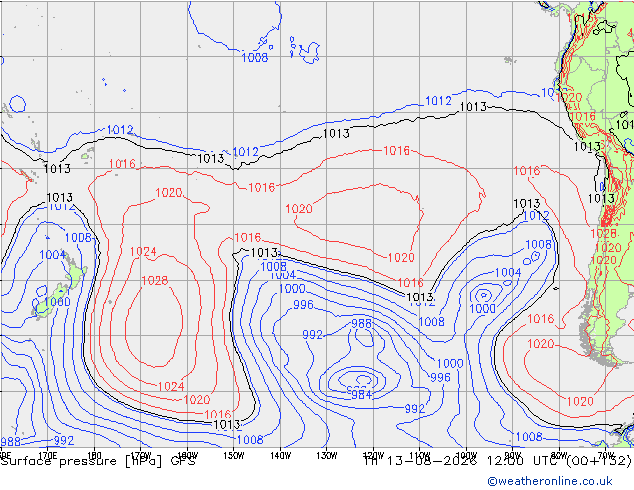Select the 1028 label inside the western high
This screenshot has width=634, height=490.
pos(155,280)
